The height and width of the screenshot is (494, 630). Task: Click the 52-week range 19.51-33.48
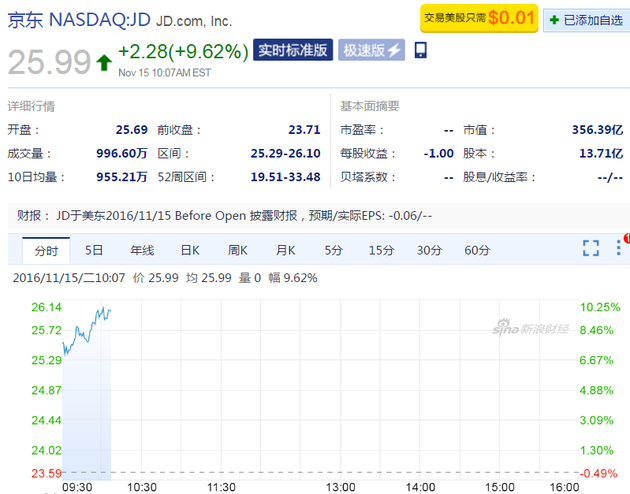(x=285, y=177)
